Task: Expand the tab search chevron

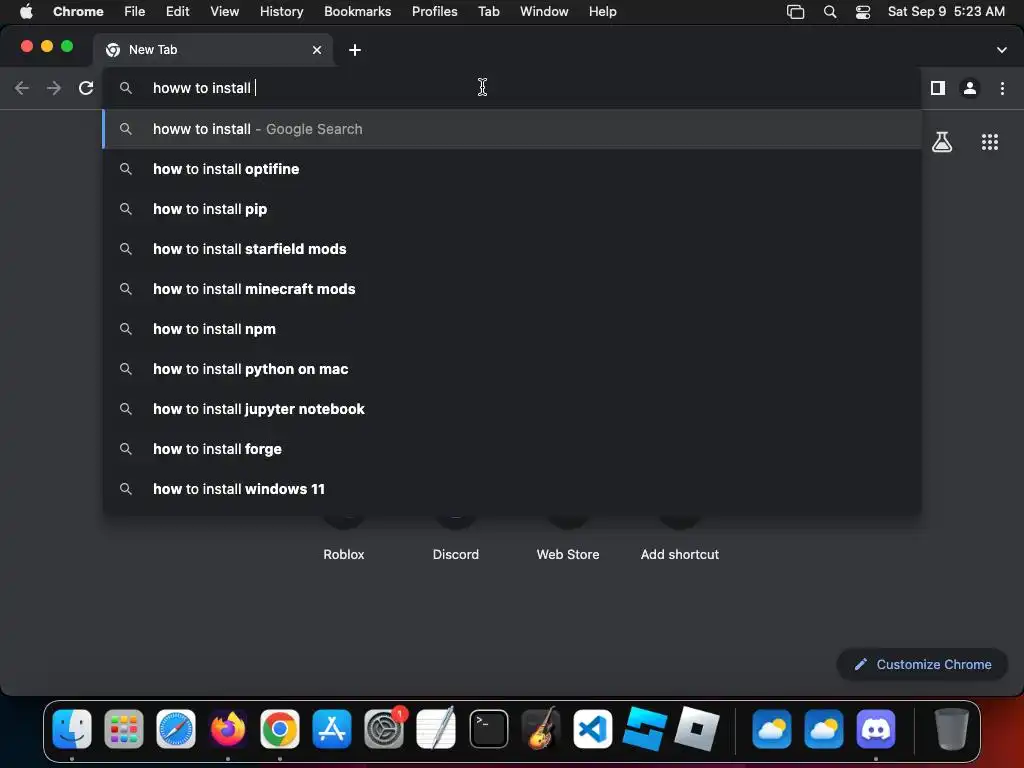Action: click(x=1002, y=50)
